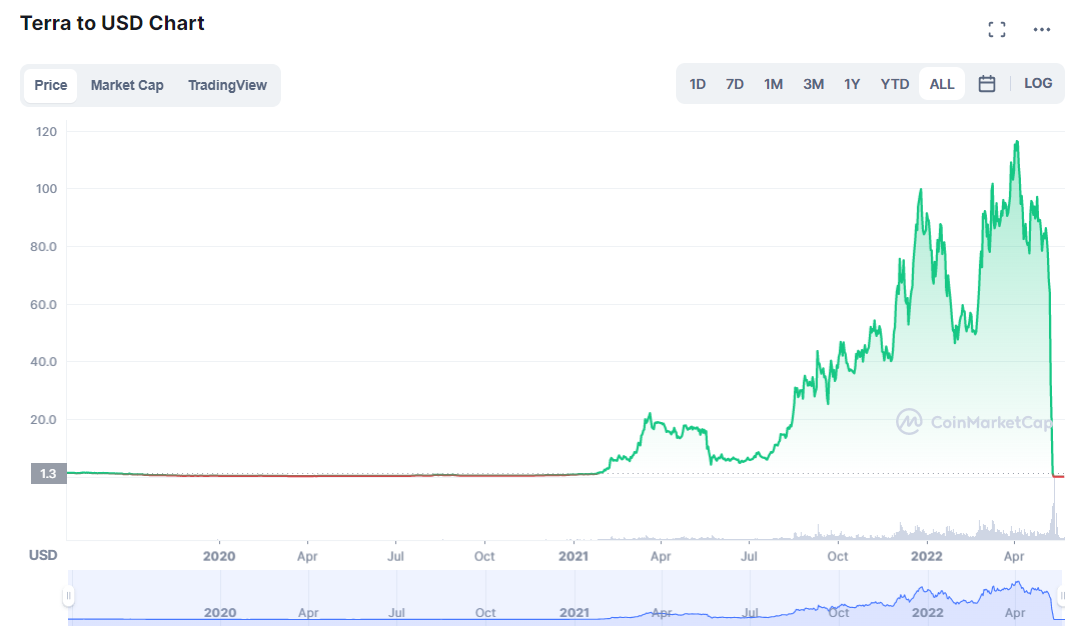1084x639 pixels.
Task: Select the ALL time range
Action: 942,84
